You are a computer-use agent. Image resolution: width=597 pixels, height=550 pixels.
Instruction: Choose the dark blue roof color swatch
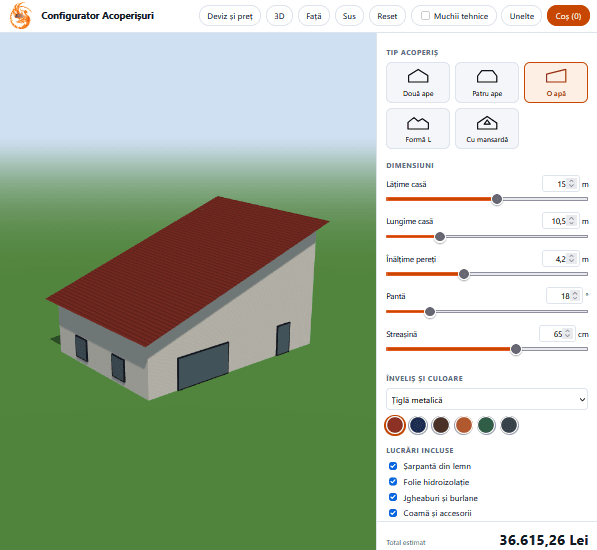pos(418,425)
